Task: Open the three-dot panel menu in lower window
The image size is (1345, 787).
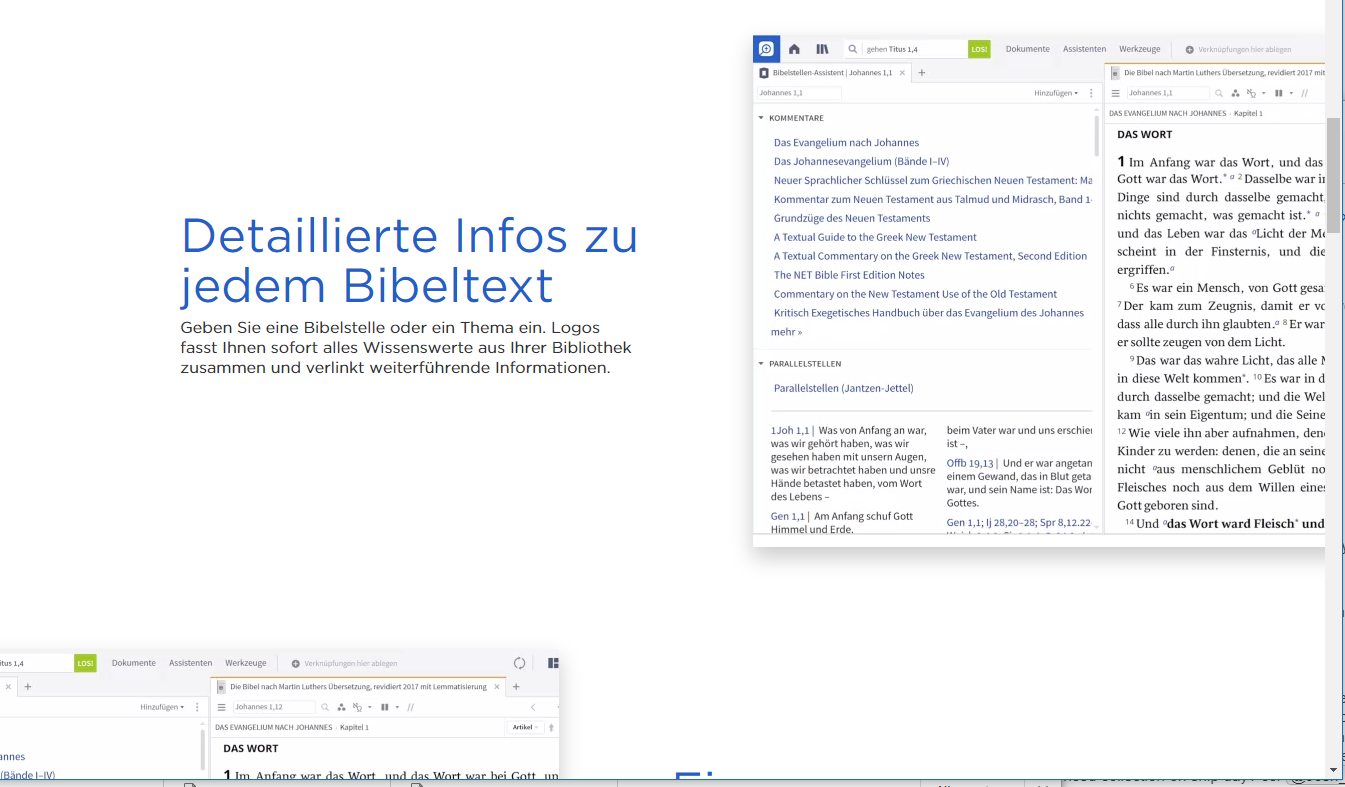Action: point(197,707)
